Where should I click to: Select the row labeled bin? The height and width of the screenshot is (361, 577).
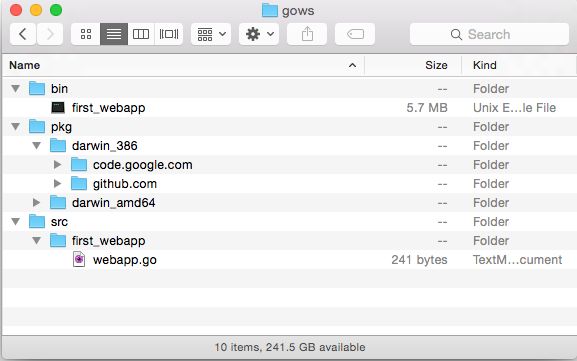(289, 89)
